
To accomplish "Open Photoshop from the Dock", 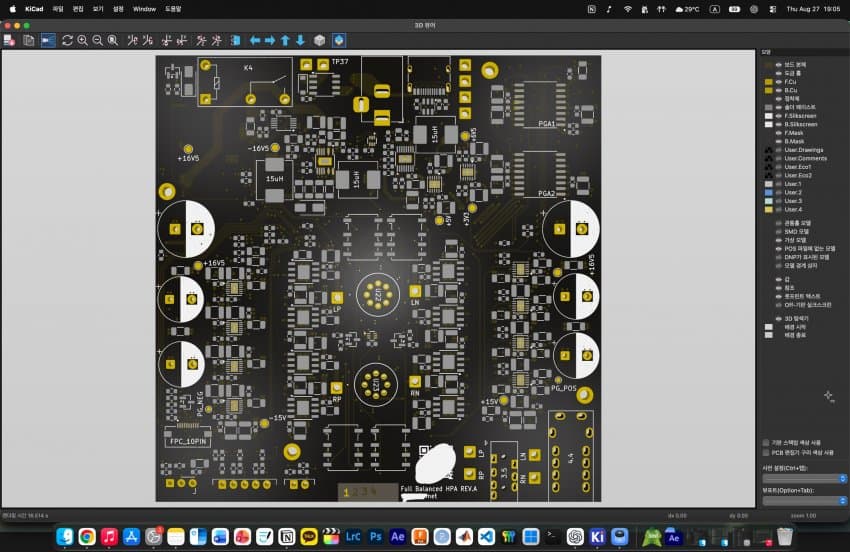I will (x=375, y=536).
